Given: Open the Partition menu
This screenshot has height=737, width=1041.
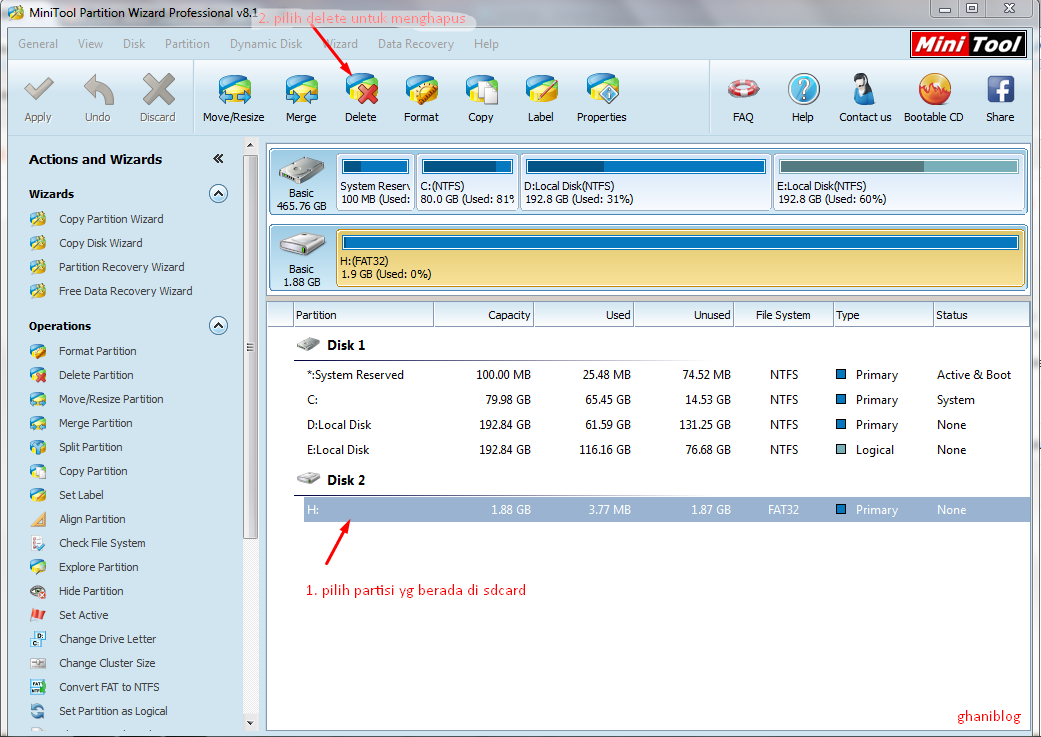Looking at the screenshot, I should click(187, 44).
